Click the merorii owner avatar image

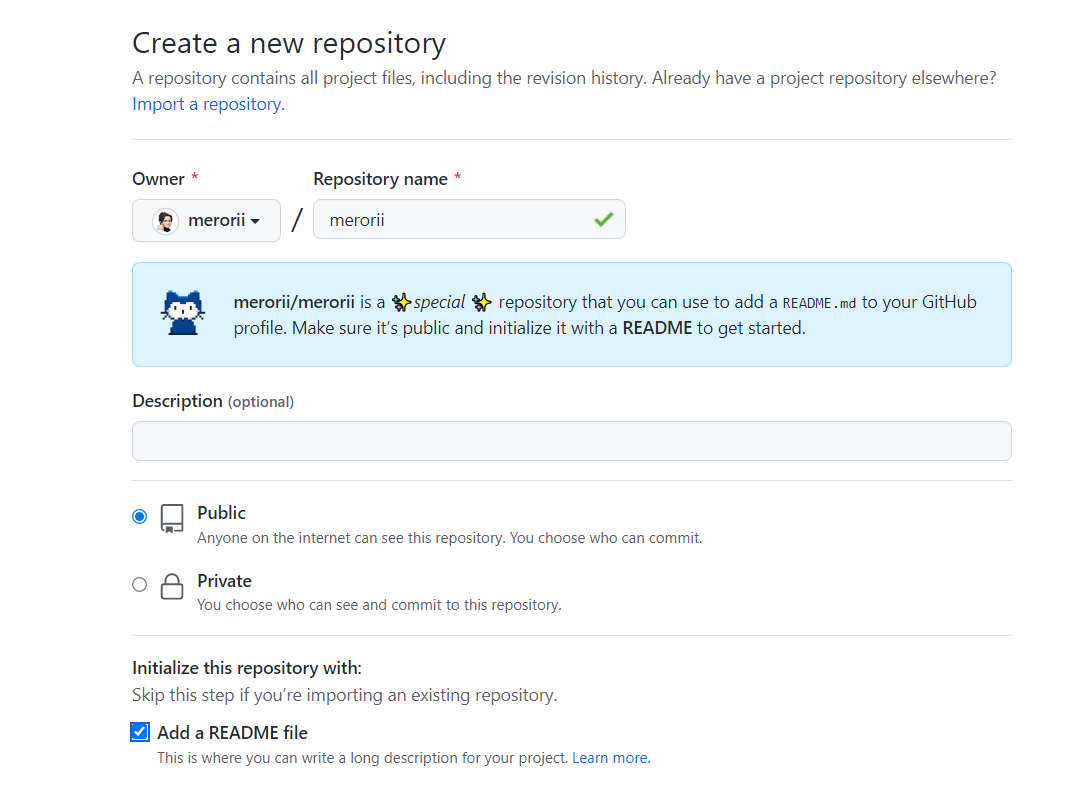click(165, 221)
